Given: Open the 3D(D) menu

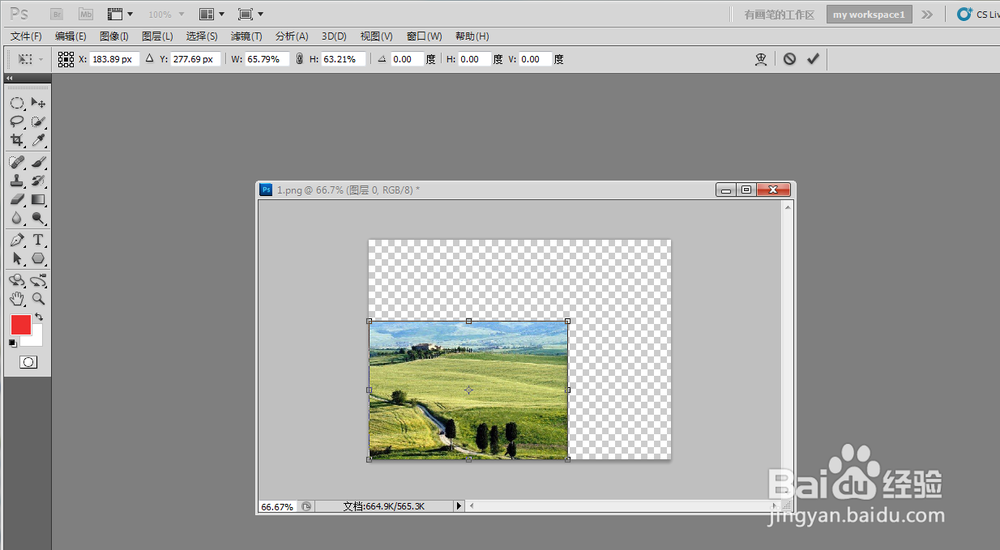Looking at the screenshot, I should 334,36.
